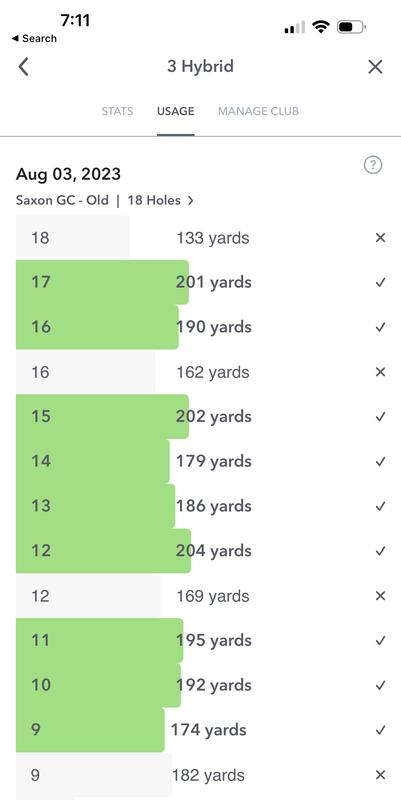This screenshot has width=401, height=800.
Task: Toggle the X beside 182 yards
Action: (380, 775)
